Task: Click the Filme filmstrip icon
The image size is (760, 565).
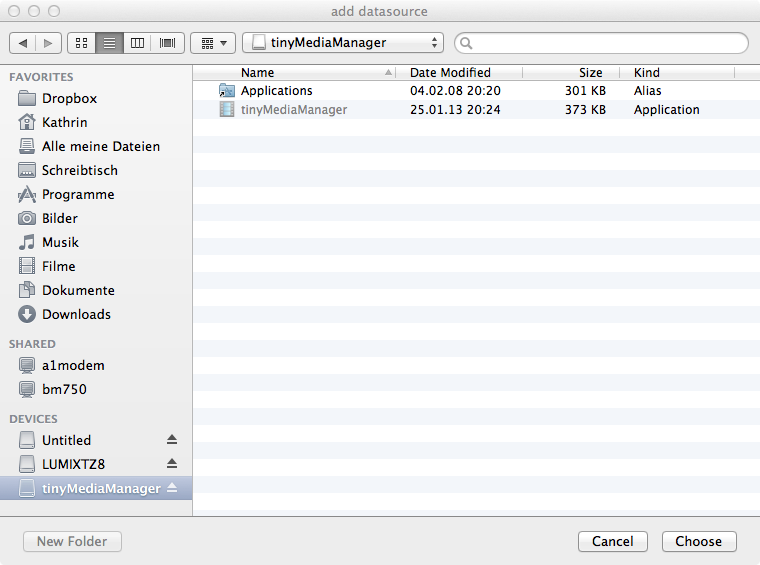Action: pos(27,266)
